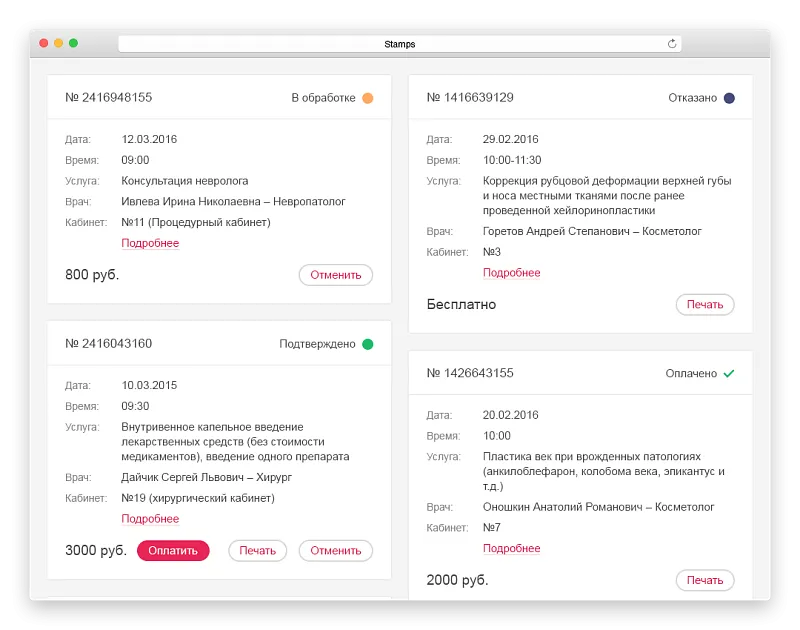
Task: Click green confirmed status dot
Action: (x=367, y=344)
